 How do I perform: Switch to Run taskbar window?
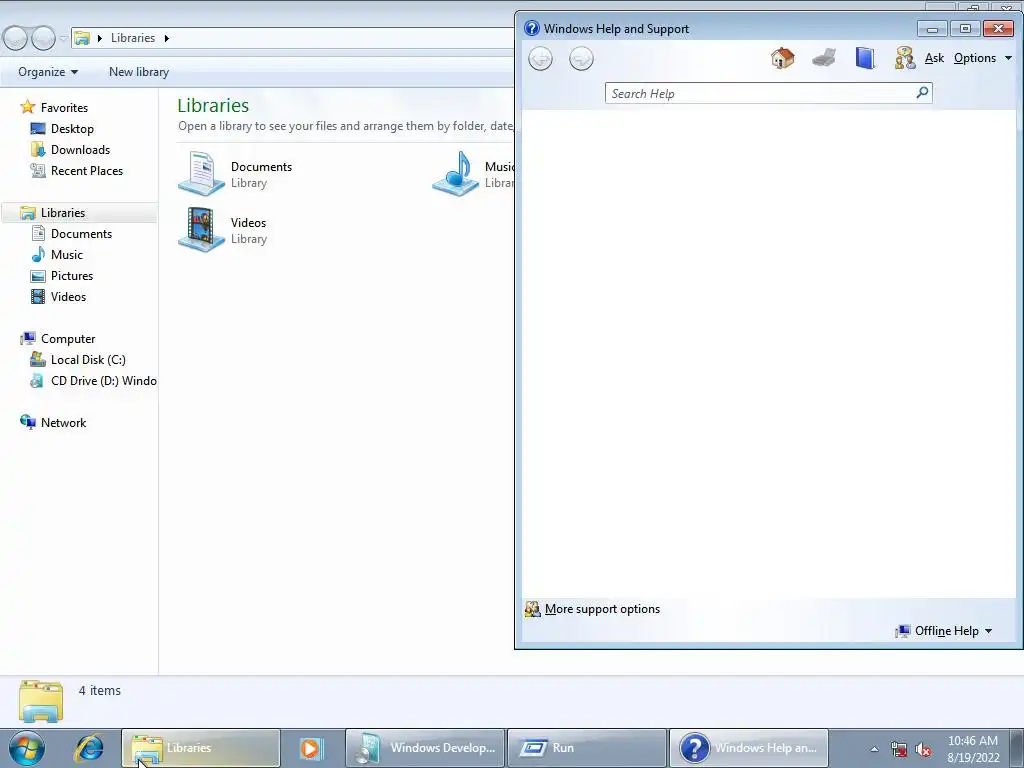587,748
